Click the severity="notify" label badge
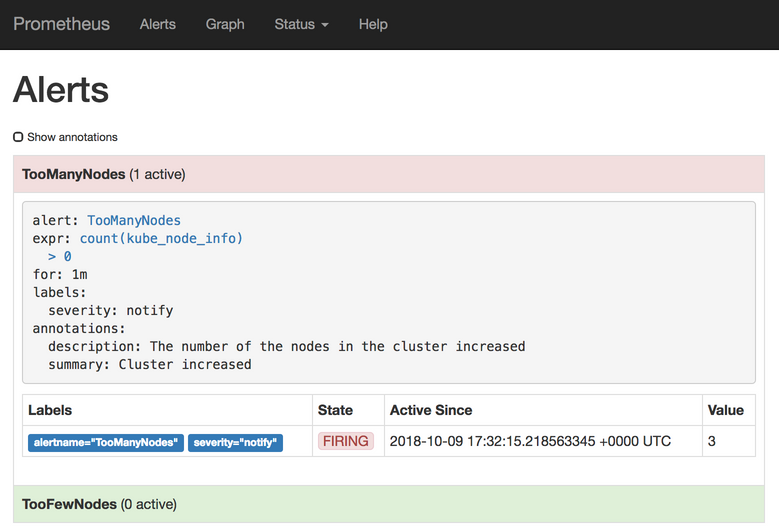This screenshot has width=779, height=531. tap(236, 442)
